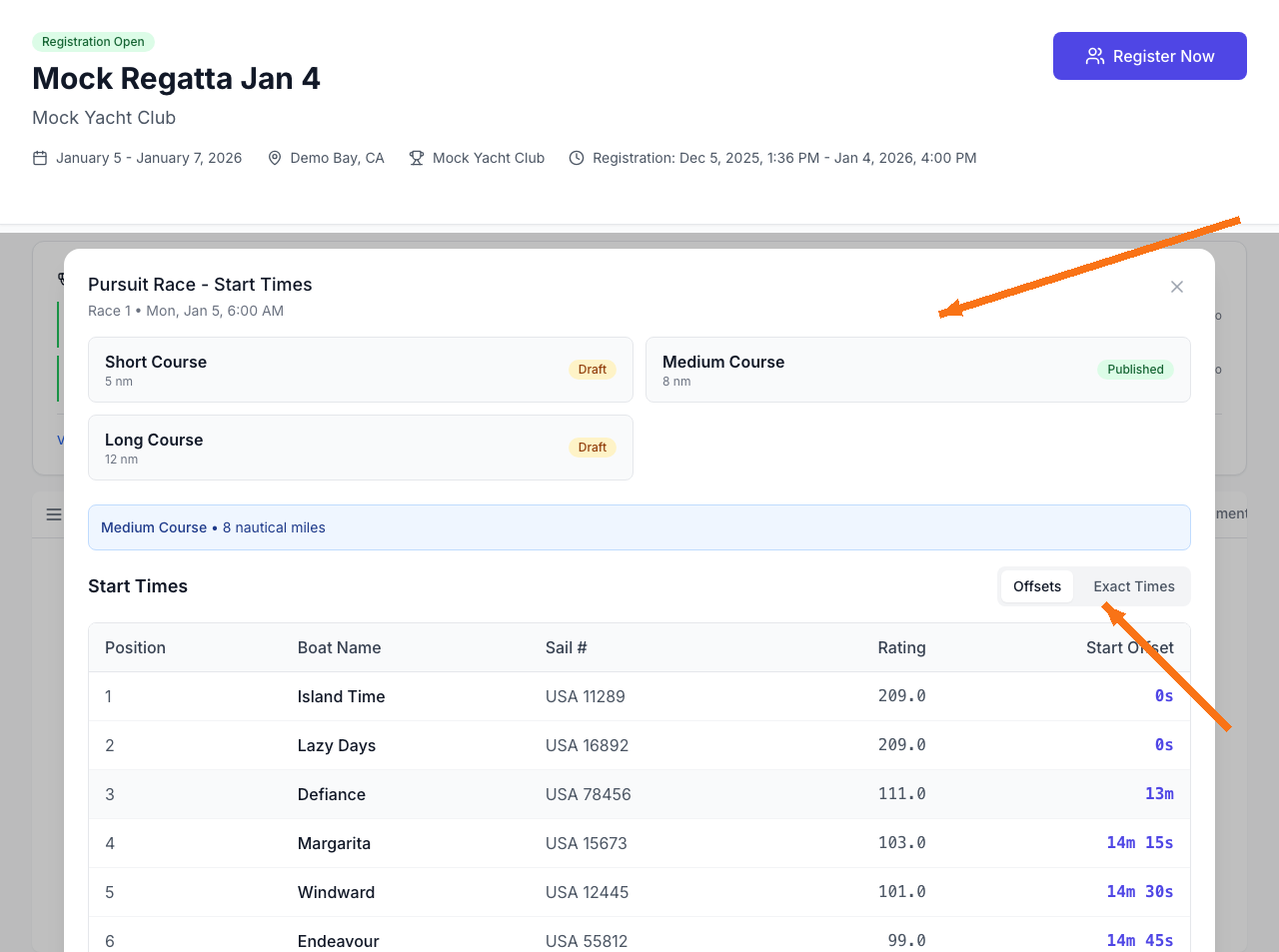Click the Published badge on Medium Course
The image size is (1279, 952).
click(x=1134, y=369)
